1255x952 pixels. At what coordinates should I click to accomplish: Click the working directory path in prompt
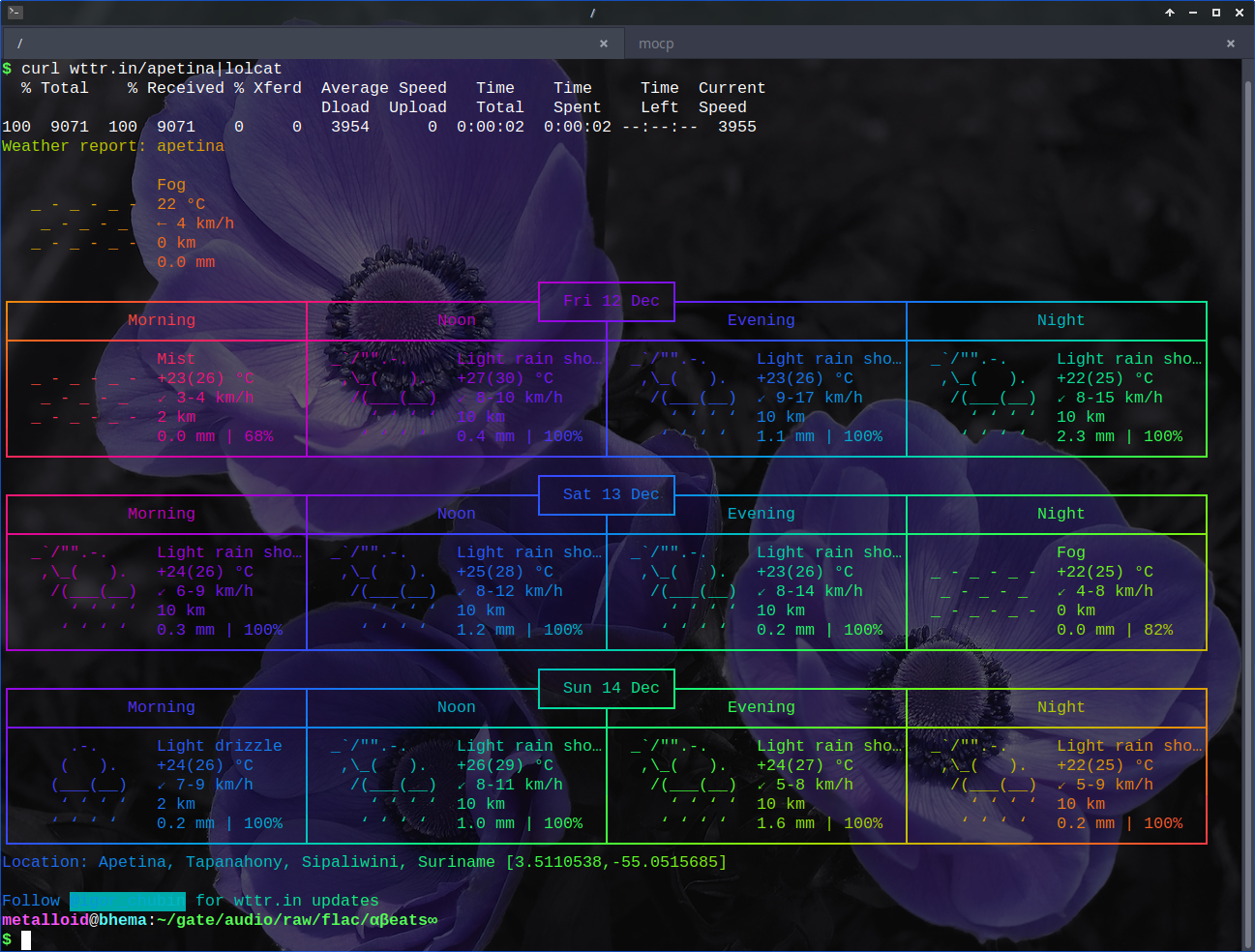click(x=296, y=920)
